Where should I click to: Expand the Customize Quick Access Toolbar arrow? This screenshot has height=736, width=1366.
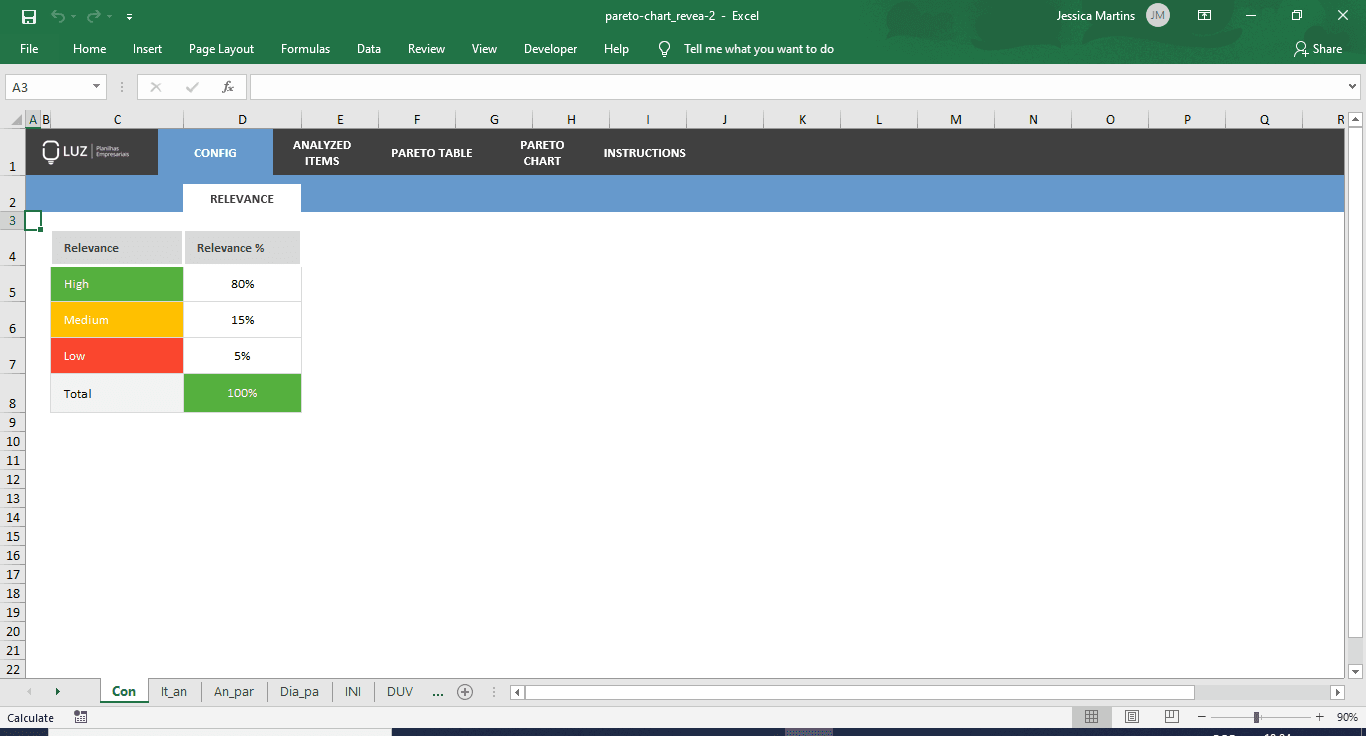[x=129, y=16]
